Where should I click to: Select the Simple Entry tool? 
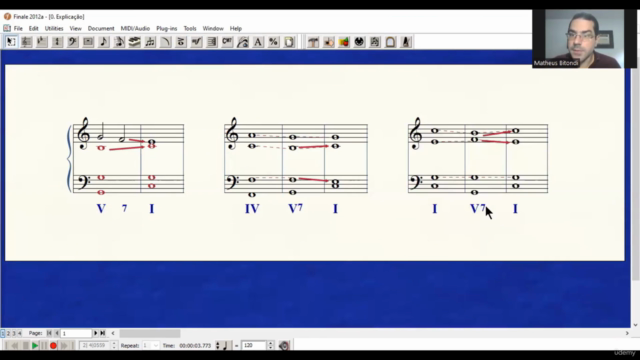click(104, 42)
